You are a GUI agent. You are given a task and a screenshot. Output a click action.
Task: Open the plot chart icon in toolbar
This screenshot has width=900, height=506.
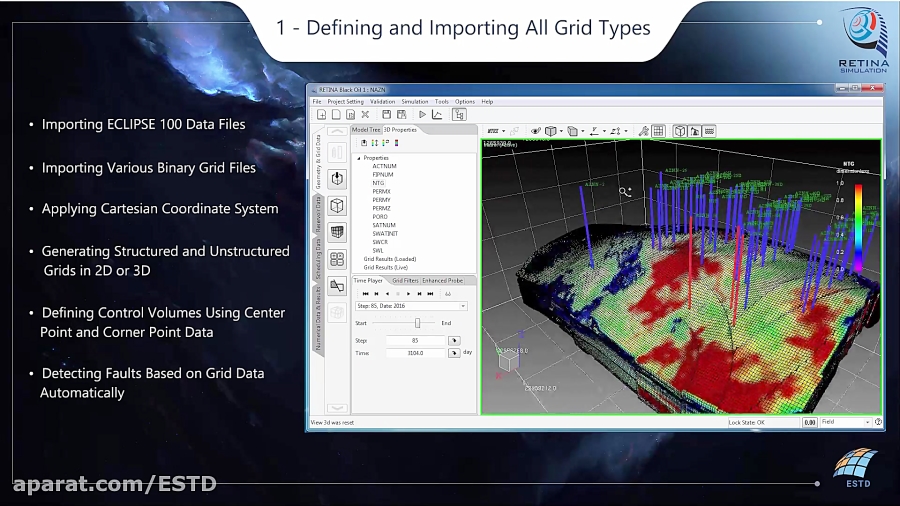click(x=437, y=115)
